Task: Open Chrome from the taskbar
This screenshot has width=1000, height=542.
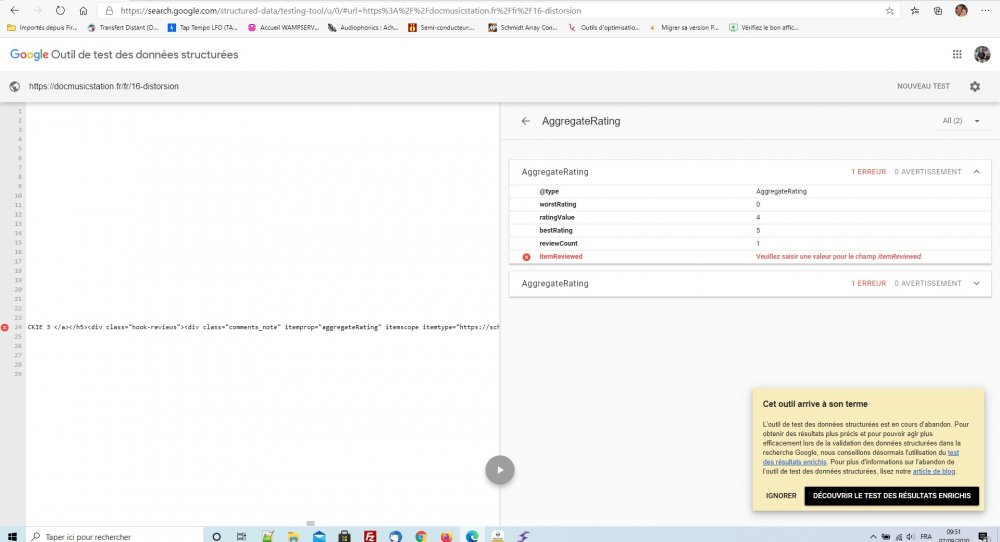Action: pos(421,536)
